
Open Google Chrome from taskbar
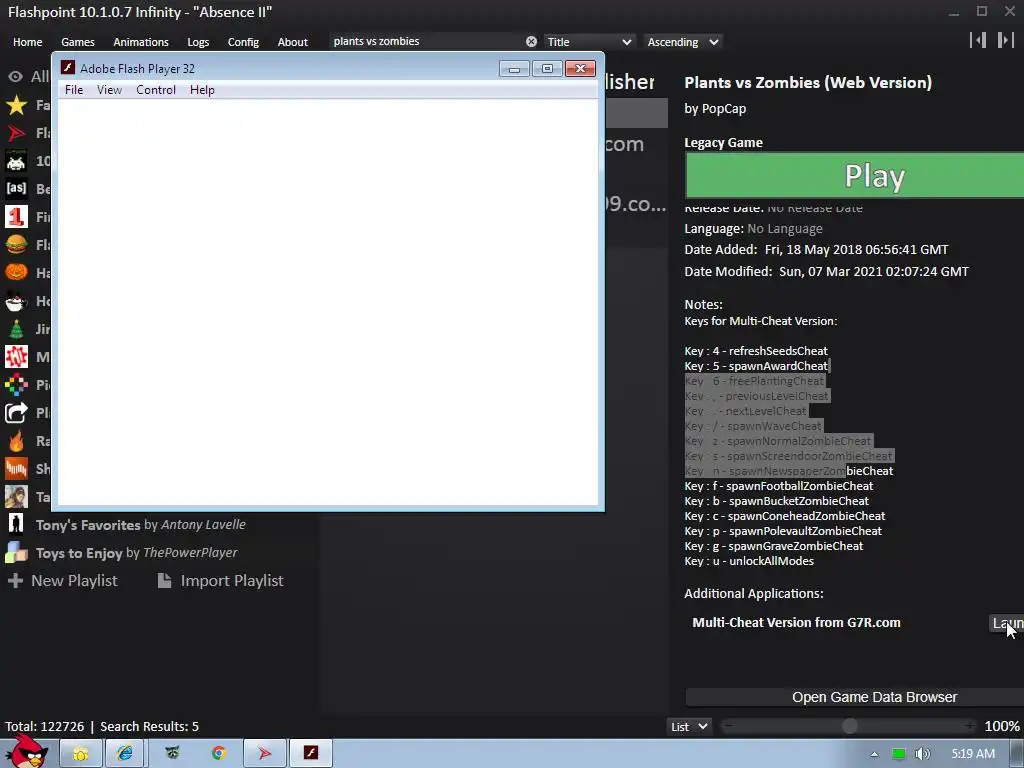coord(219,754)
